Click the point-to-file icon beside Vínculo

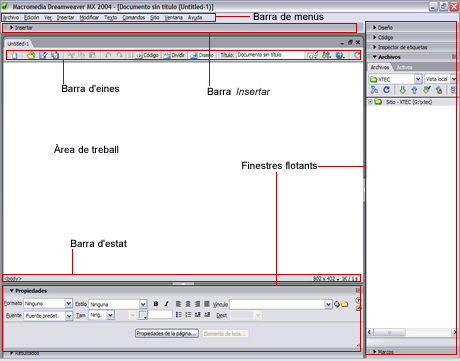pos(337,304)
